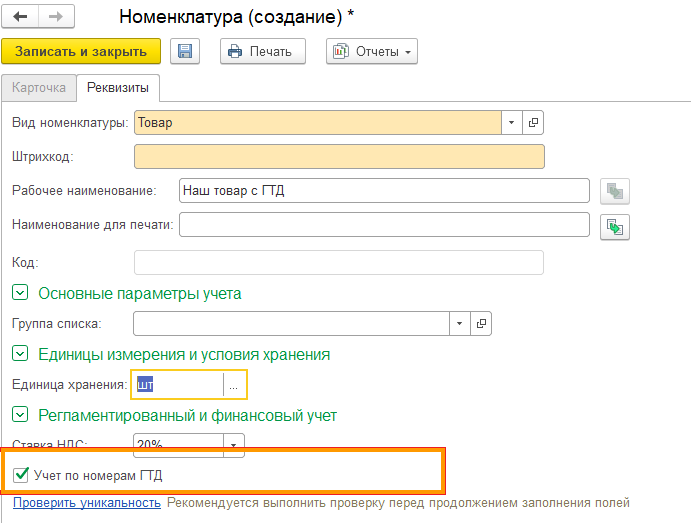Click the 'Проверить уникальность' link
The image size is (691, 523).
pyautogui.click(x=87, y=503)
